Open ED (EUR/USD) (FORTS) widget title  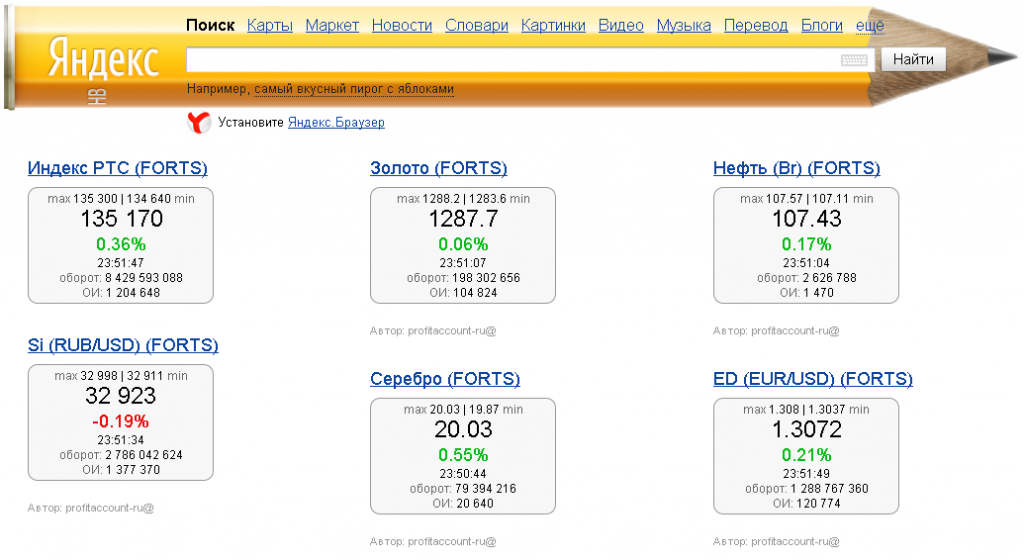pyautogui.click(x=813, y=379)
